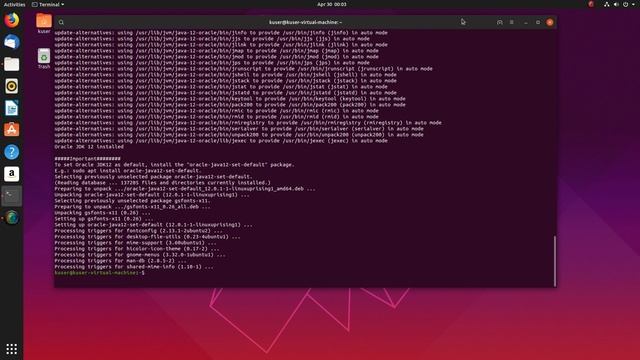
Task: Open LibreOffice Writer from dock
Action: [11, 108]
